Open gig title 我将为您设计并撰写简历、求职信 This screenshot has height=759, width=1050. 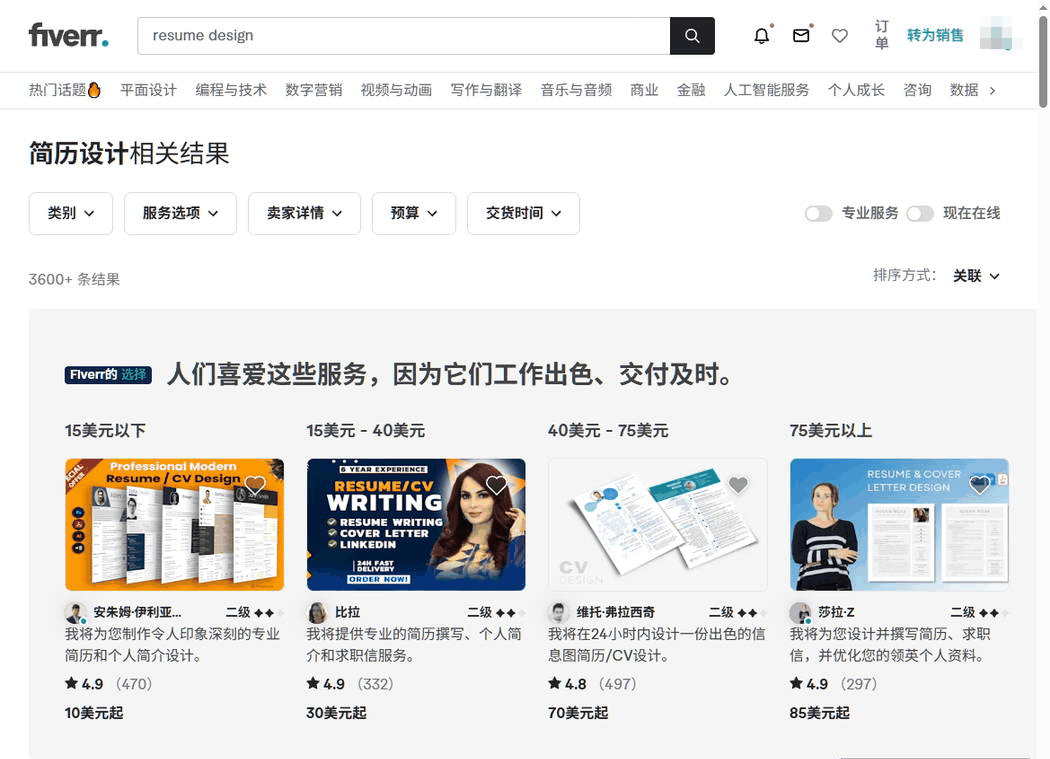click(891, 644)
